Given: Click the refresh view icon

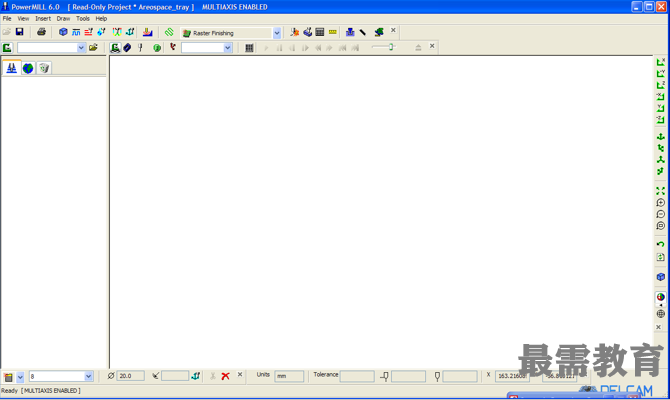Looking at the screenshot, I should click(661, 257).
